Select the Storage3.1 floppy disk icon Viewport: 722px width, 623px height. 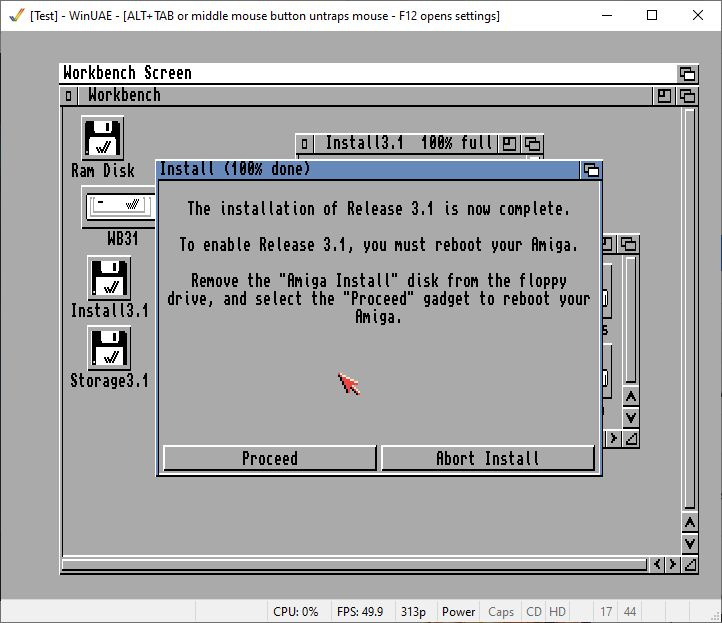(x=109, y=348)
